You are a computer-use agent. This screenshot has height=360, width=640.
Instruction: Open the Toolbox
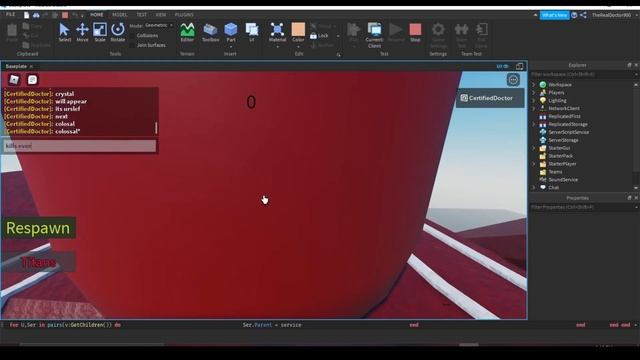211,33
